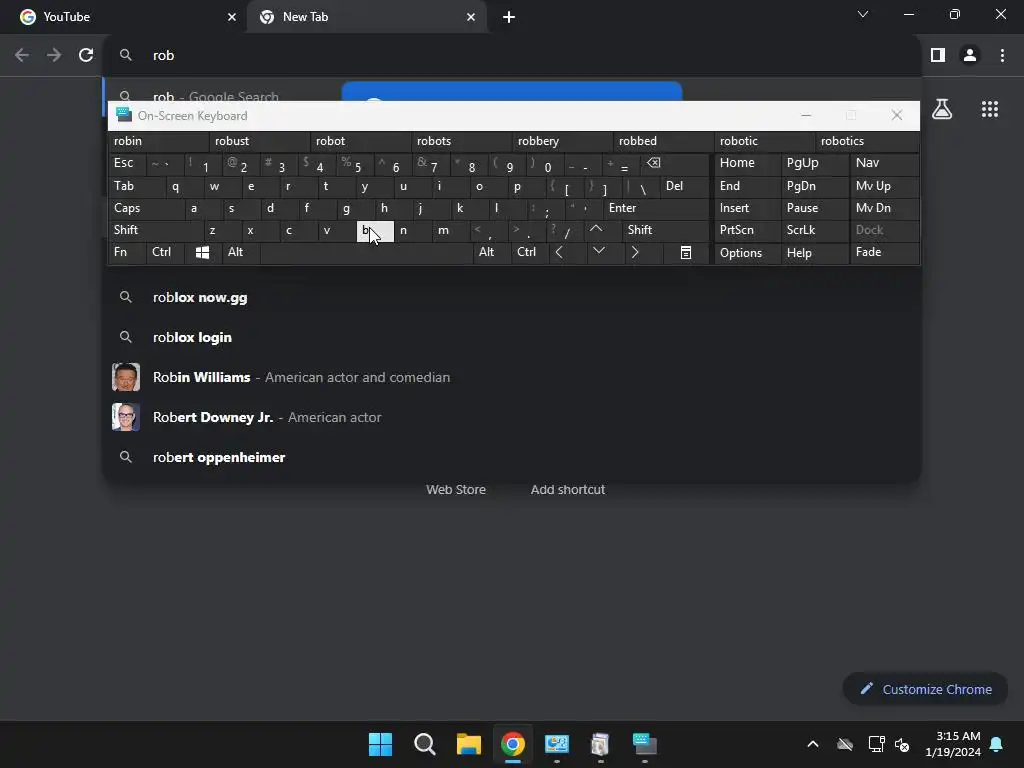Click the space bar on keyboard
1024x768 pixels.
pos(366,253)
